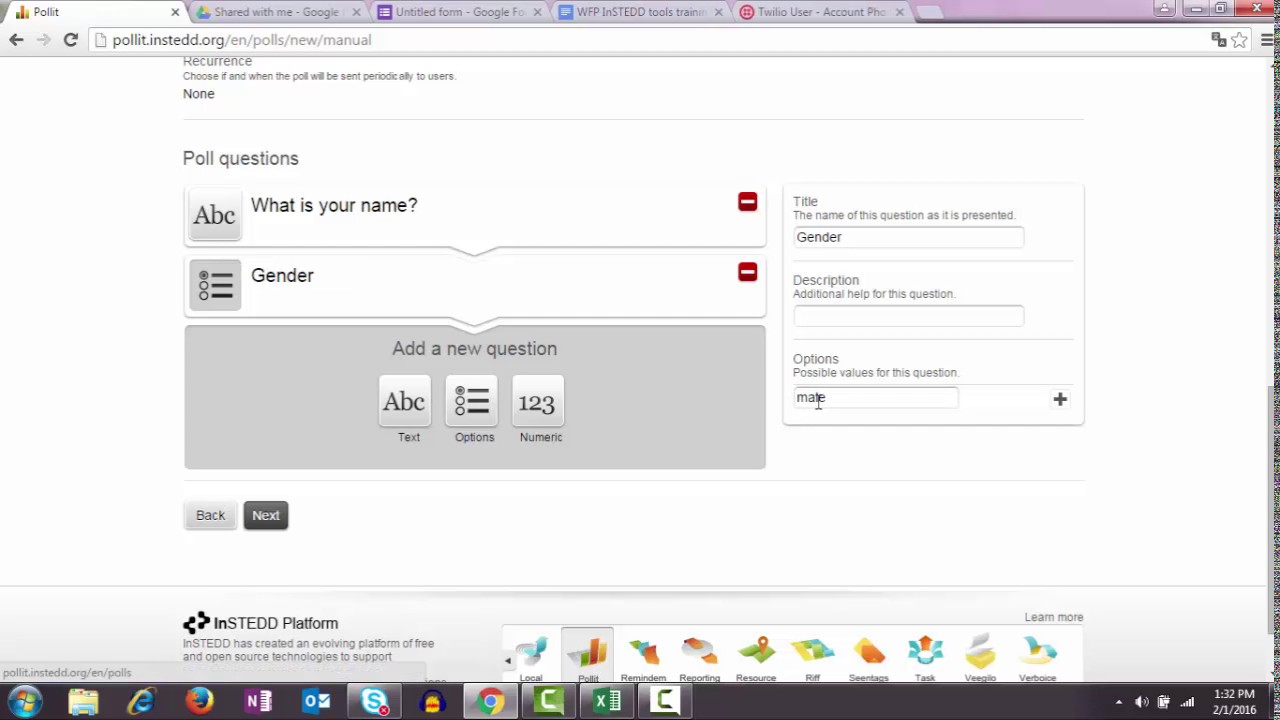Viewport: 1280px width, 720px height.
Task: Open the Local platform tool
Action: coord(531,658)
